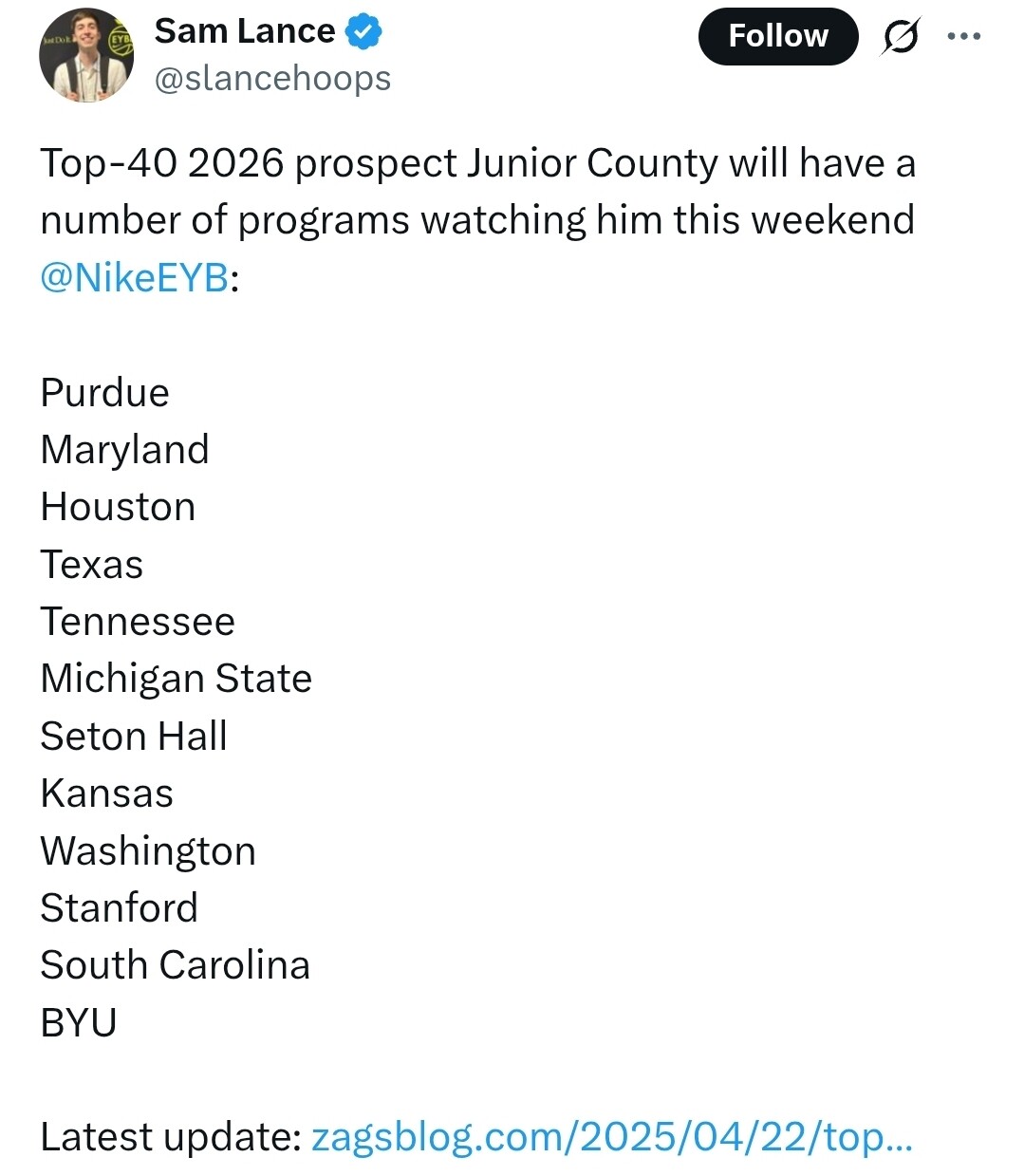1024x1176 pixels.
Task: Click the 'Michigan State' line in the post
Action: pyautogui.click(x=176, y=680)
